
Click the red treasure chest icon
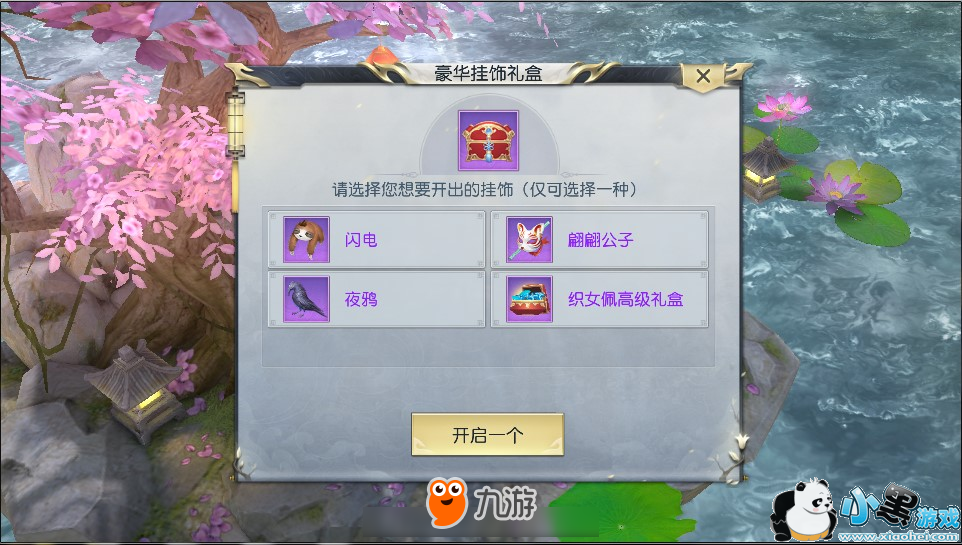tap(488, 141)
